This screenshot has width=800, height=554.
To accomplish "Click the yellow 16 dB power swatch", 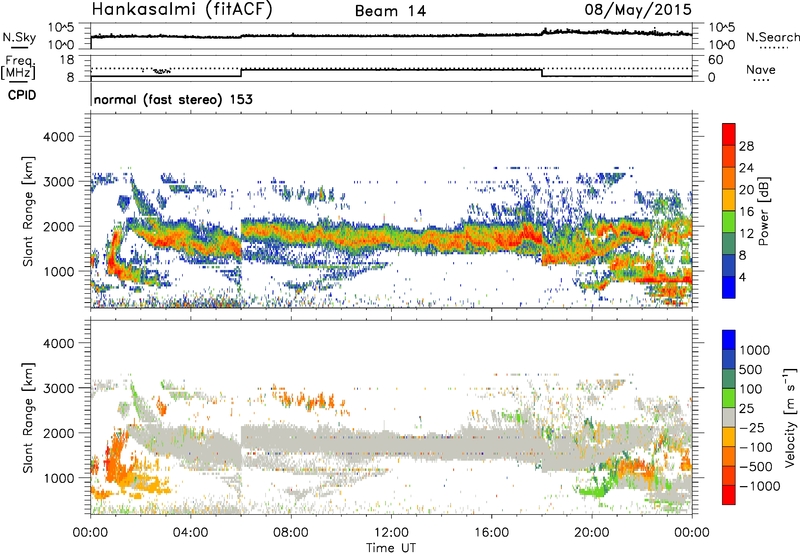I will click(729, 199).
